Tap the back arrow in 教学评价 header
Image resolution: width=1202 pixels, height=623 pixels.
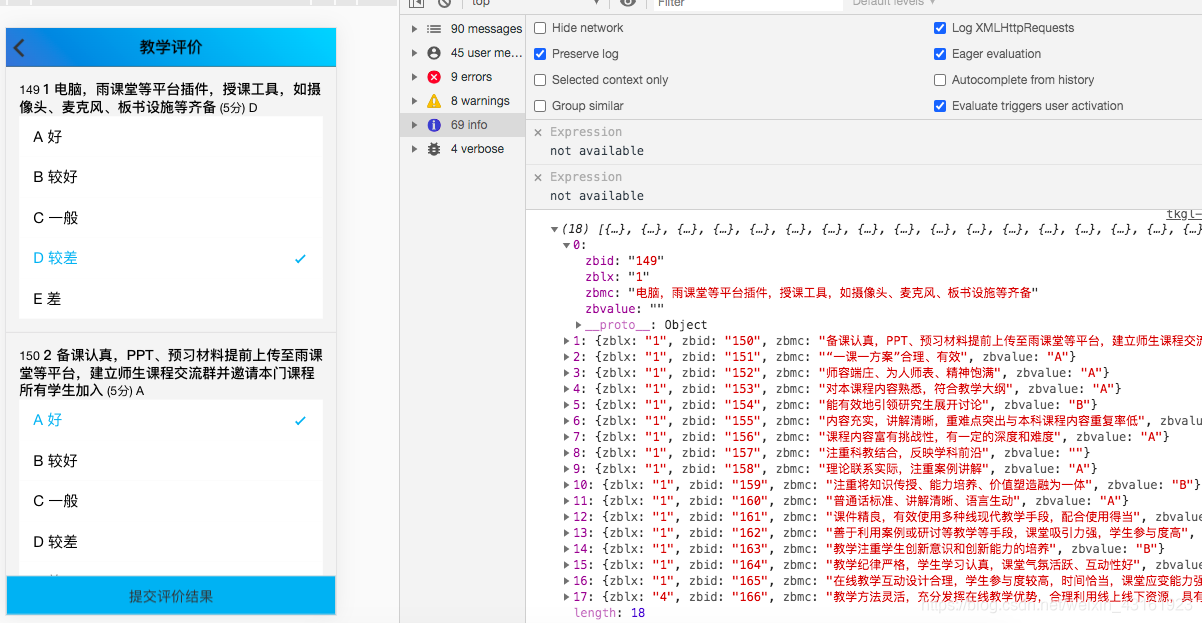coord(20,48)
